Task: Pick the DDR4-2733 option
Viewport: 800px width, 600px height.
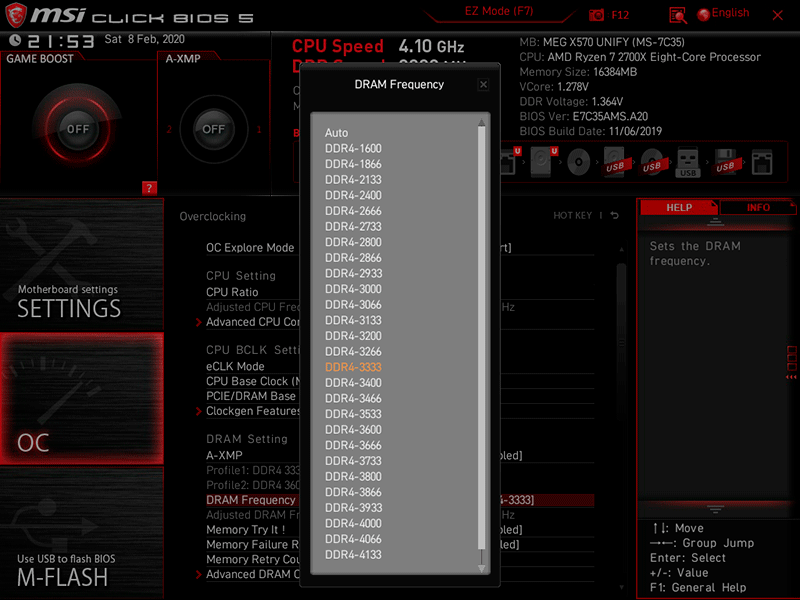Action: pyautogui.click(x=353, y=227)
